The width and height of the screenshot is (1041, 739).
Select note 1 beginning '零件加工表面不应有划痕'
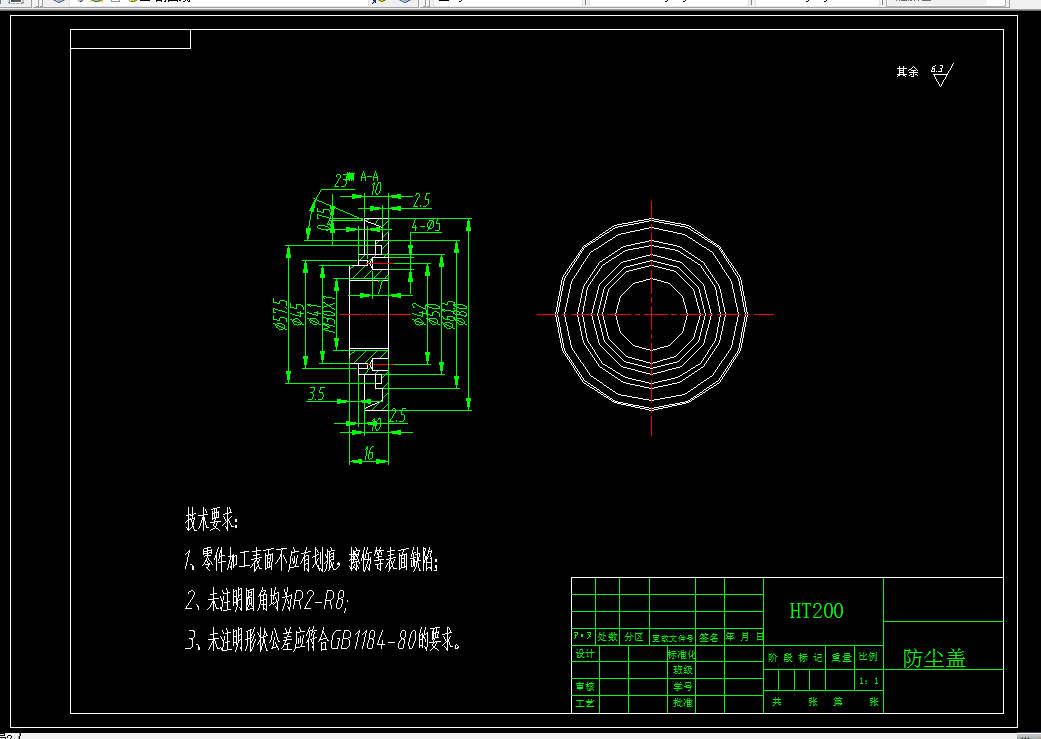click(x=311, y=560)
